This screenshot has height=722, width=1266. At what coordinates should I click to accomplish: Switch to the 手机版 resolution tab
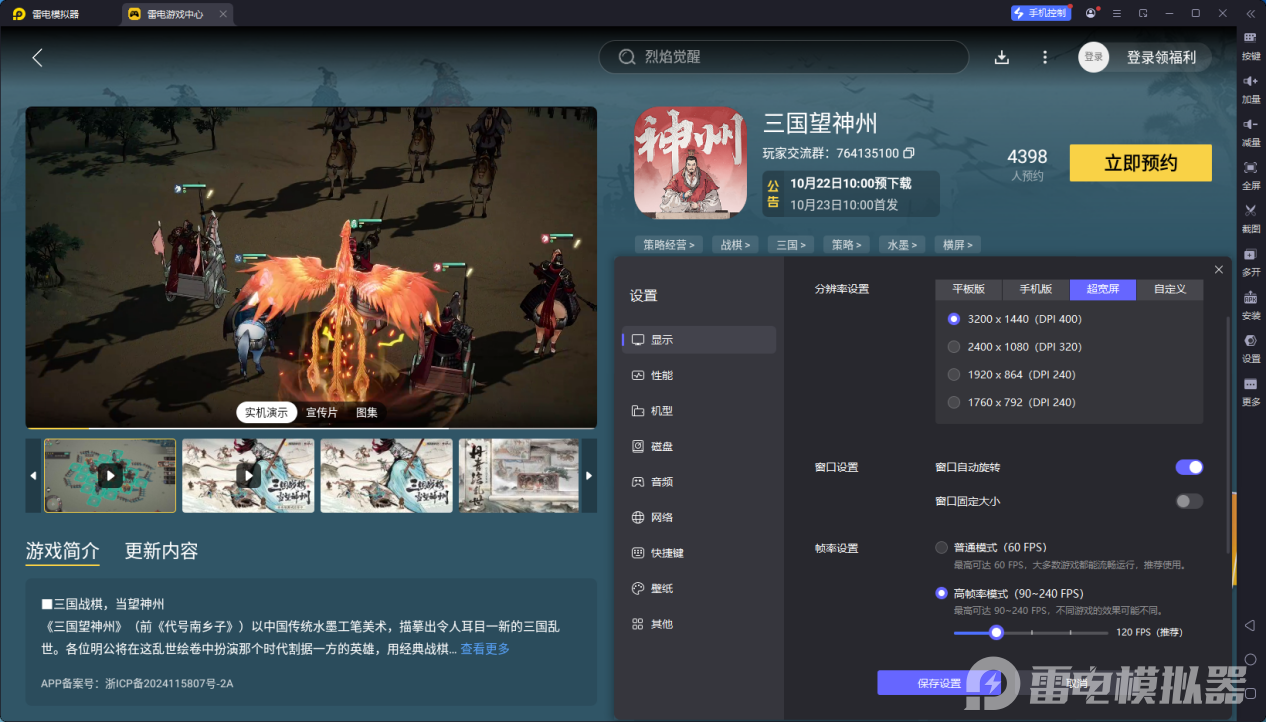pyautogui.click(x=1035, y=289)
